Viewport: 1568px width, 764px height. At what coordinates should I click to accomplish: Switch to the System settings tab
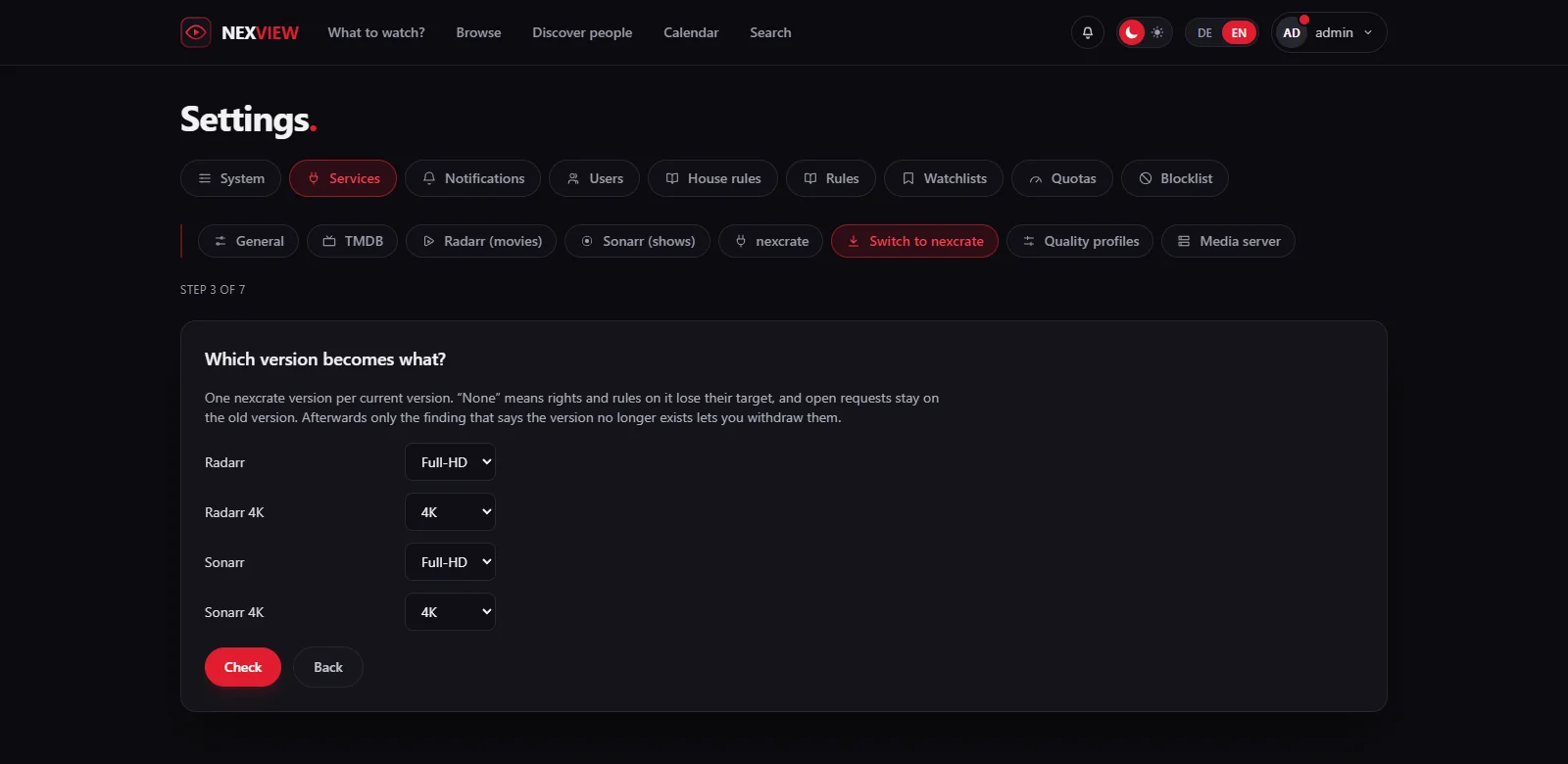(x=230, y=178)
